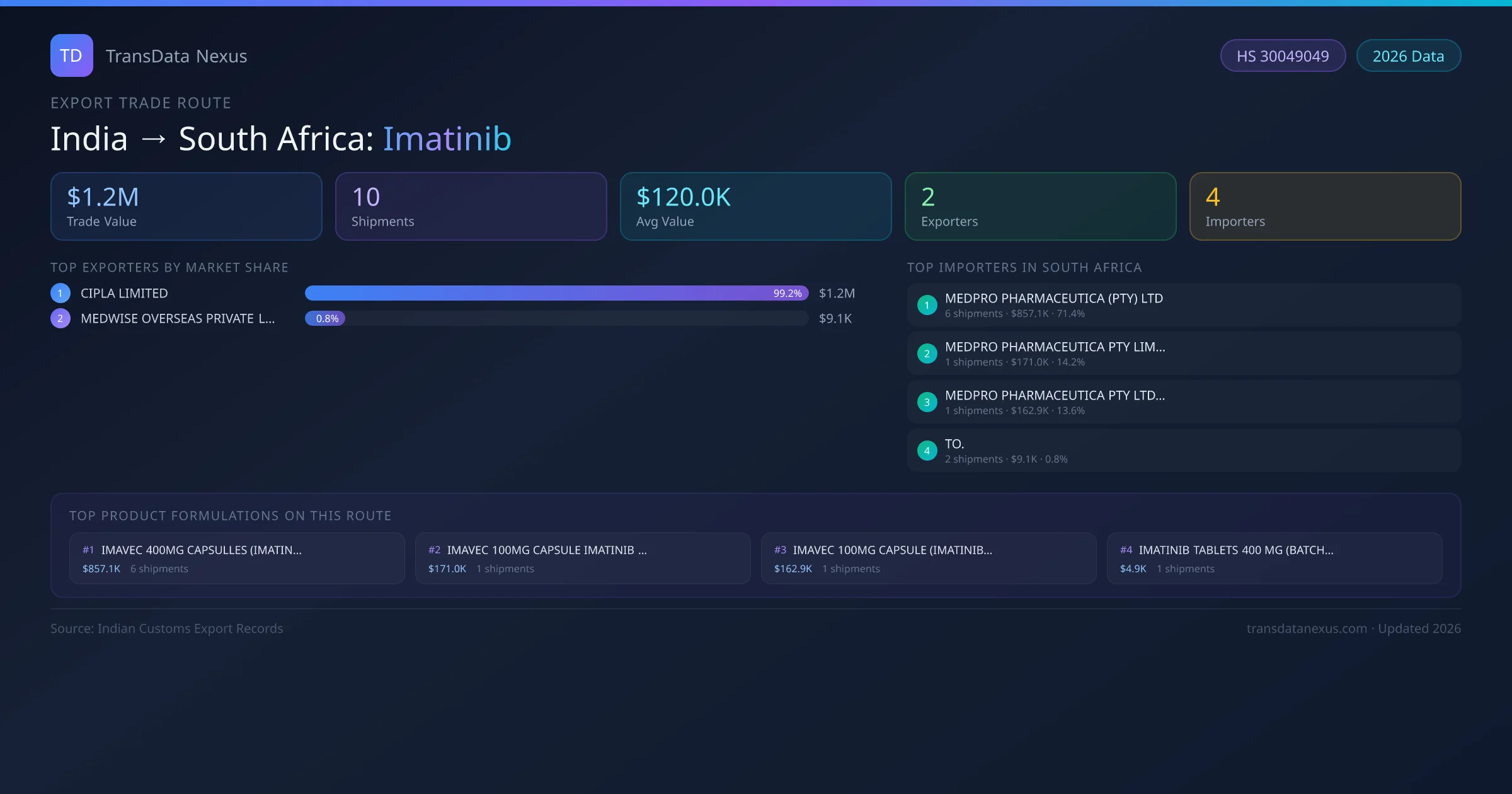1512x794 pixels.
Task: Click the HS 30049049 pill badge
Action: coord(1283,56)
